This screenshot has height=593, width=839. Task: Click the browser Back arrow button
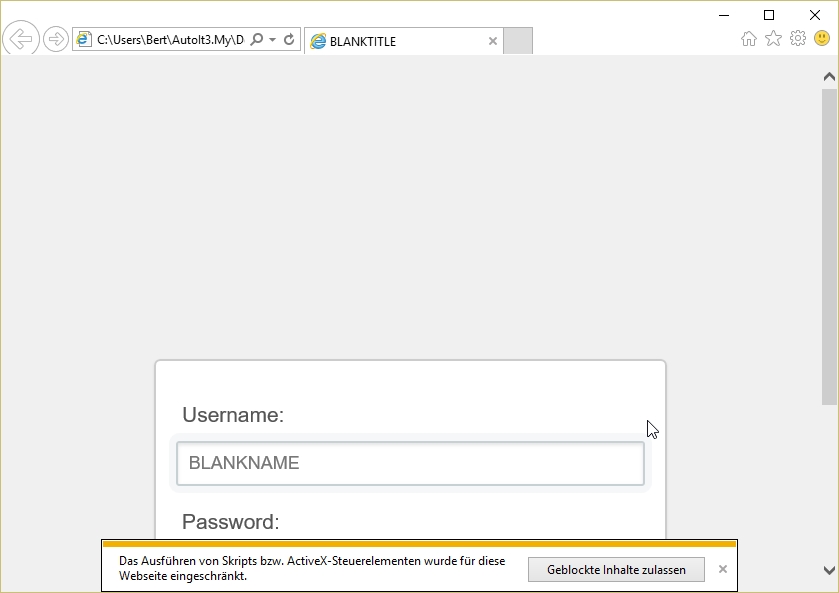click(x=21, y=39)
